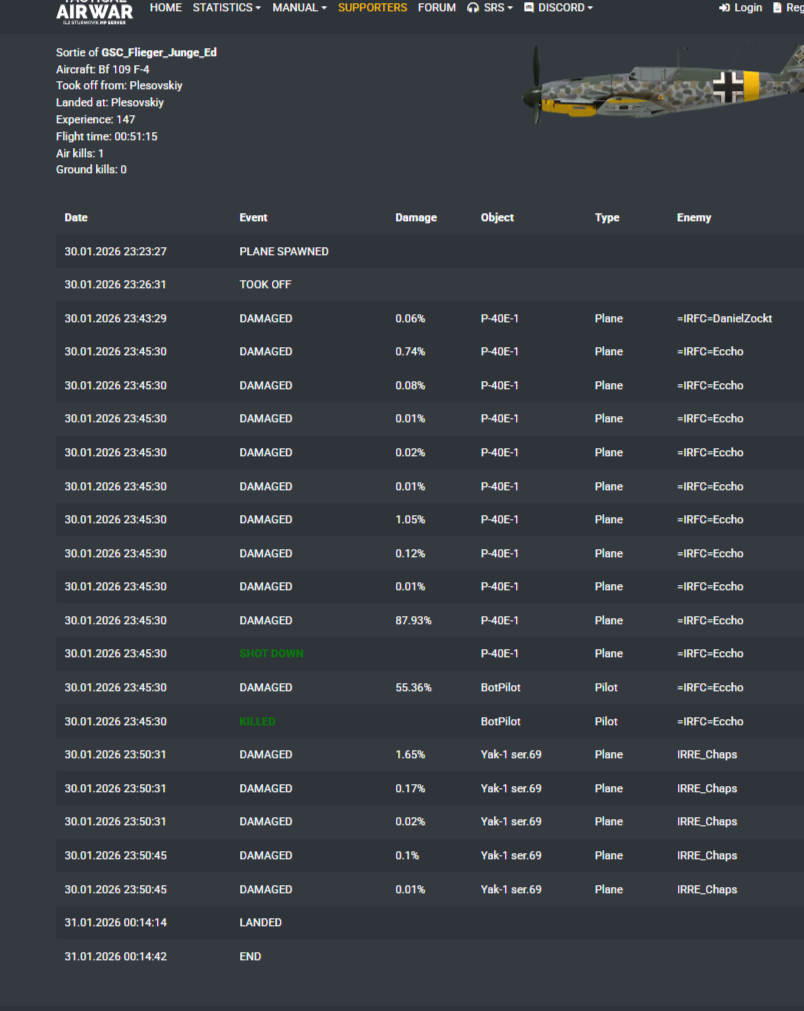Click enemy name =IRFC=DanielZockt
Viewport: 804px width, 1011px height.
(724, 319)
